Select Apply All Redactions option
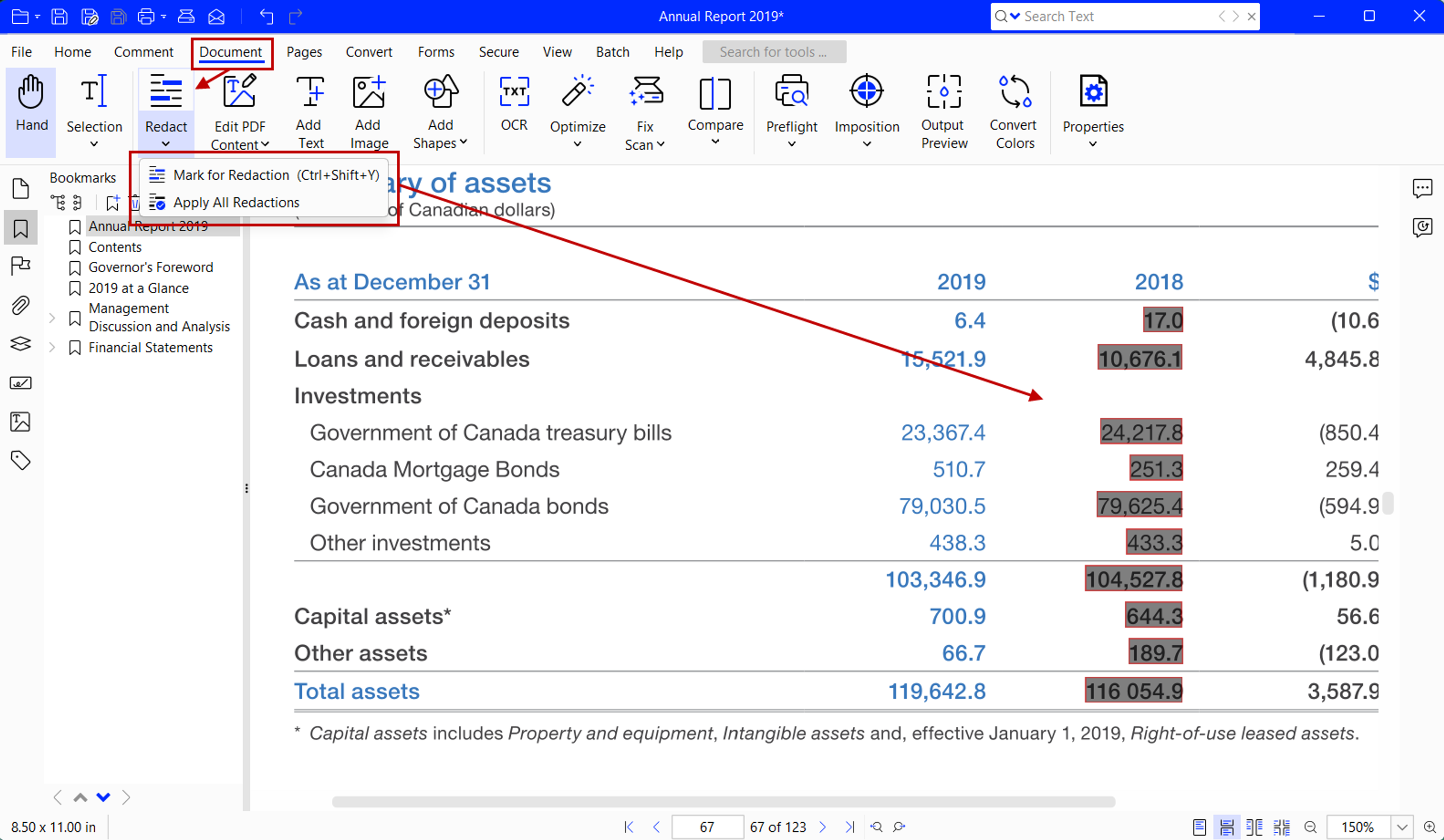The width and height of the screenshot is (1444, 840). point(236,202)
